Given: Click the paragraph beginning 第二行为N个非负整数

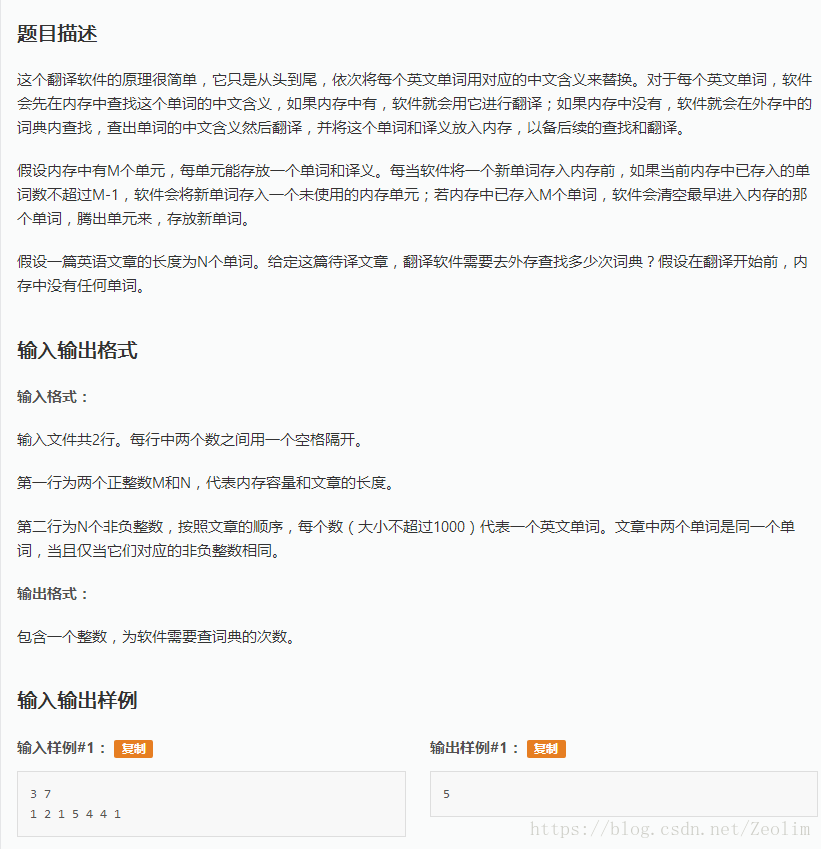Looking at the screenshot, I should (406, 538).
